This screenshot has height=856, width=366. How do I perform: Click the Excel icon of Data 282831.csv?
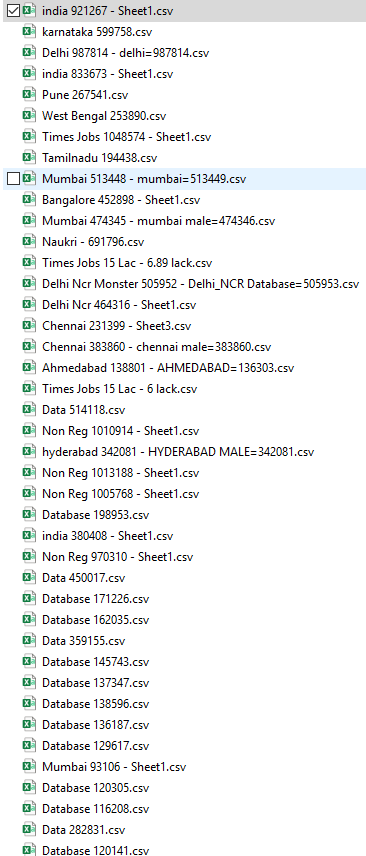(28, 830)
